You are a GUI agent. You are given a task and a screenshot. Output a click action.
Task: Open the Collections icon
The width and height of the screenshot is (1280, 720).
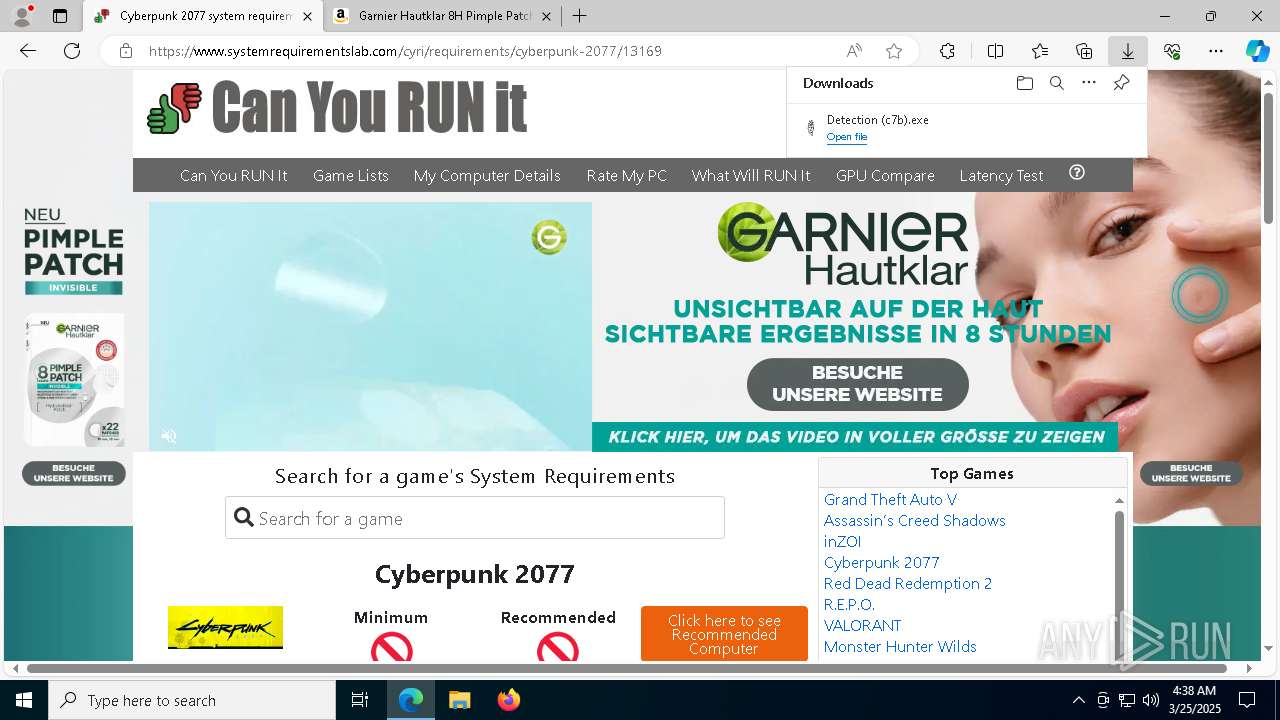[1084, 51]
